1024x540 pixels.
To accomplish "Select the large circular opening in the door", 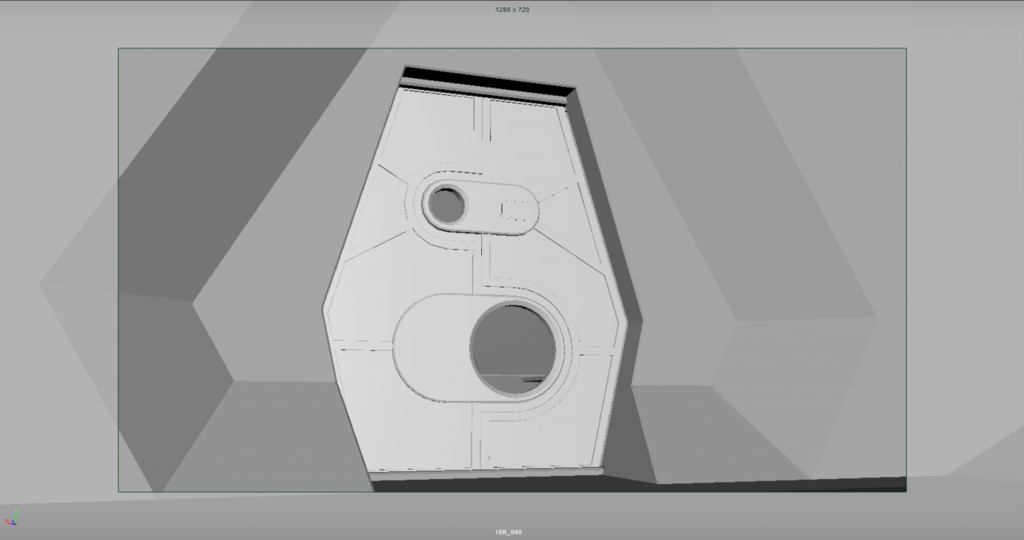I will [x=512, y=348].
